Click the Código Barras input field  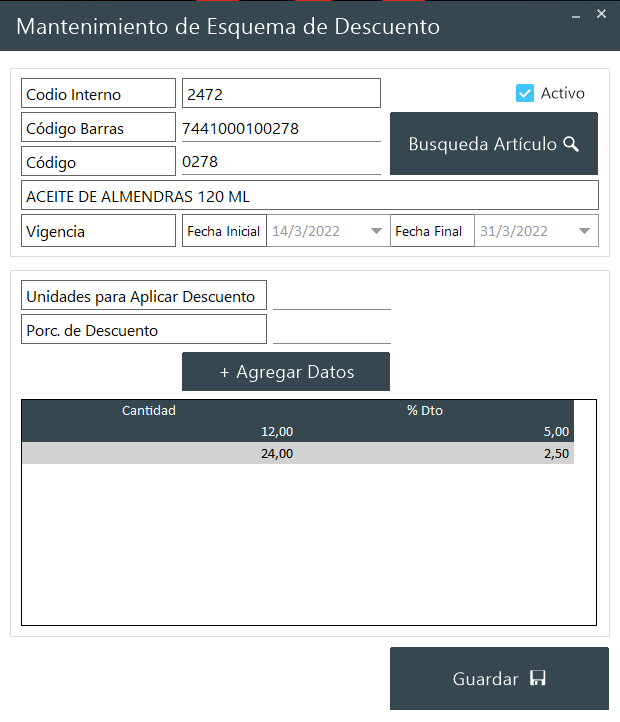click(280, 128)
